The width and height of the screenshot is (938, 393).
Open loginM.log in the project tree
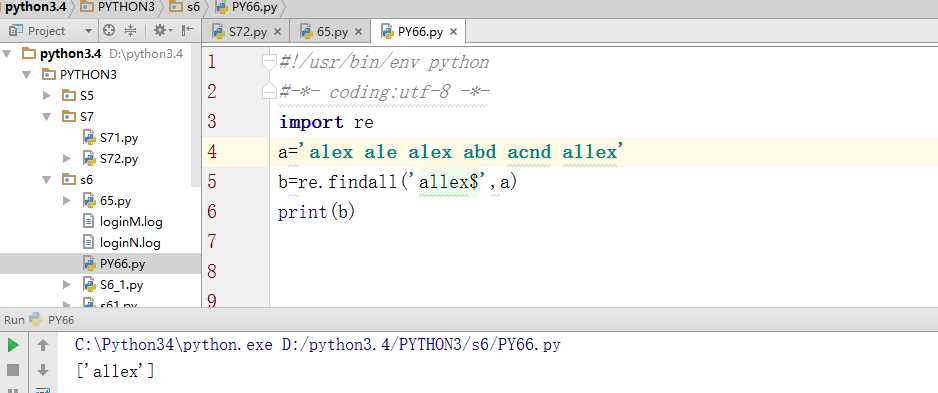131,222
